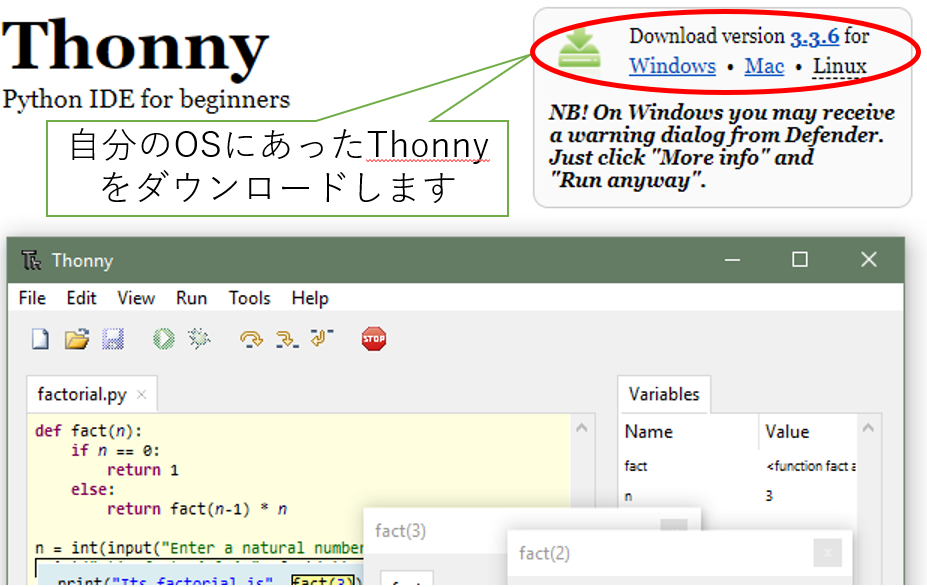Follow the version 3.3.6 link
This screenshot has width=927, height=587.
click(815, 37)
